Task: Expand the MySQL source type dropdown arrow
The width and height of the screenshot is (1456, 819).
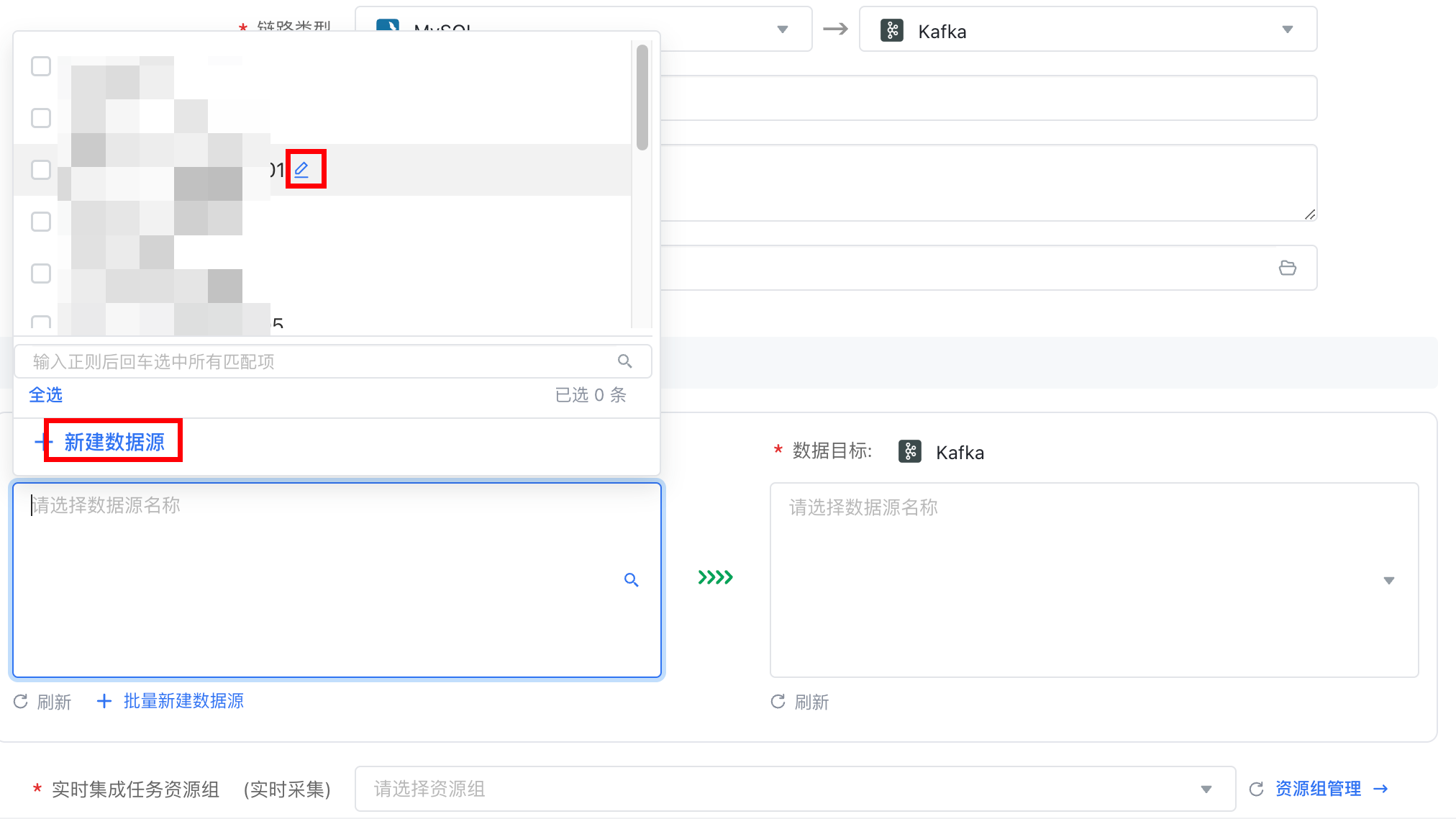Action: [783, 30]
